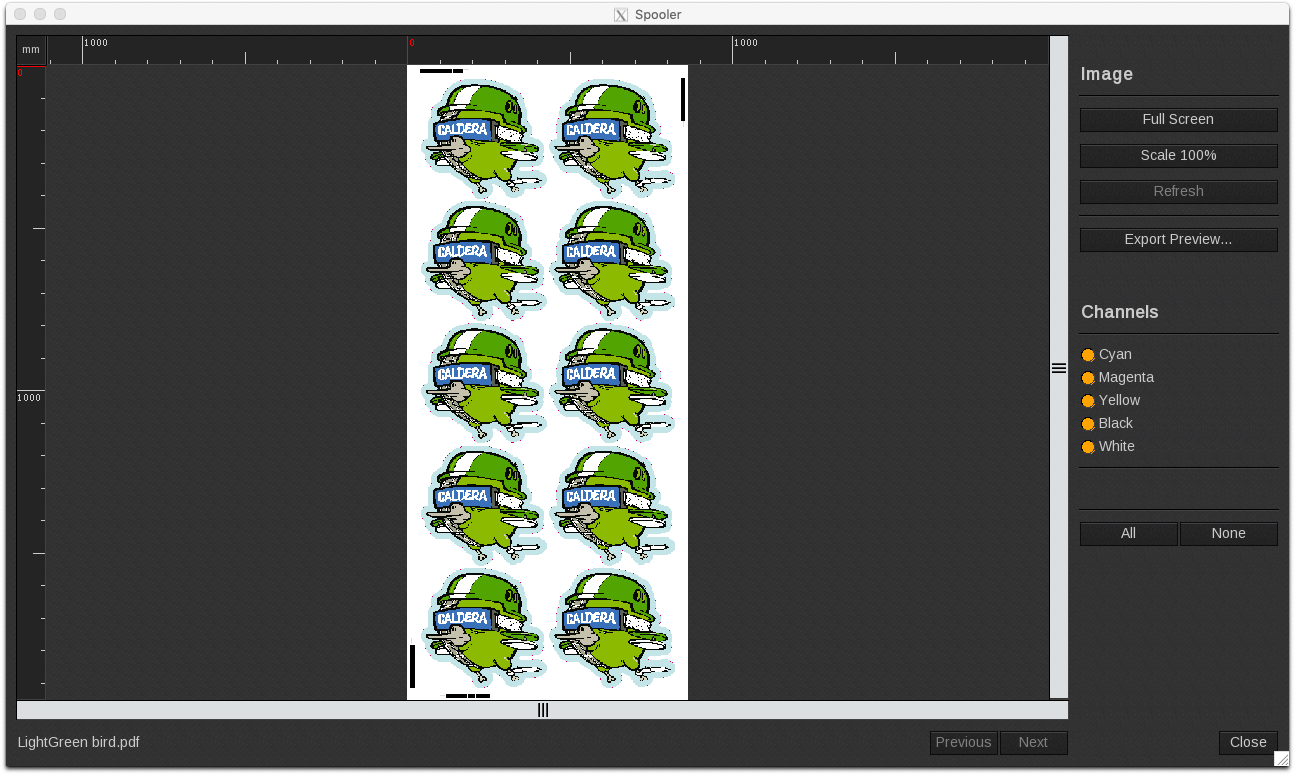This screenshot has width=1295, height=775.
Task: Click the vertical scrollbar track
Action: click(1059, 550)
